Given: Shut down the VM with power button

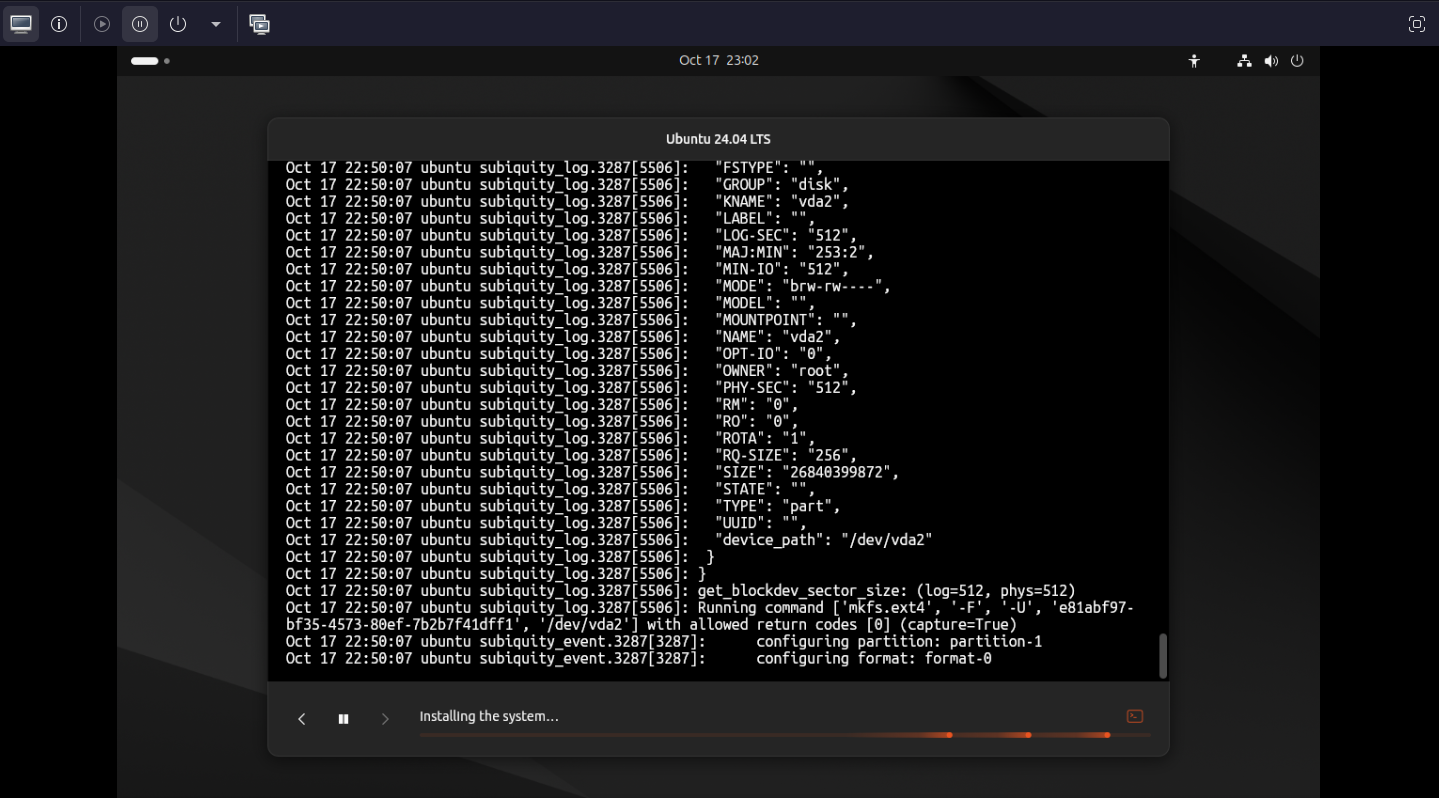Looking at the screenshot, I should click(178, 24).
